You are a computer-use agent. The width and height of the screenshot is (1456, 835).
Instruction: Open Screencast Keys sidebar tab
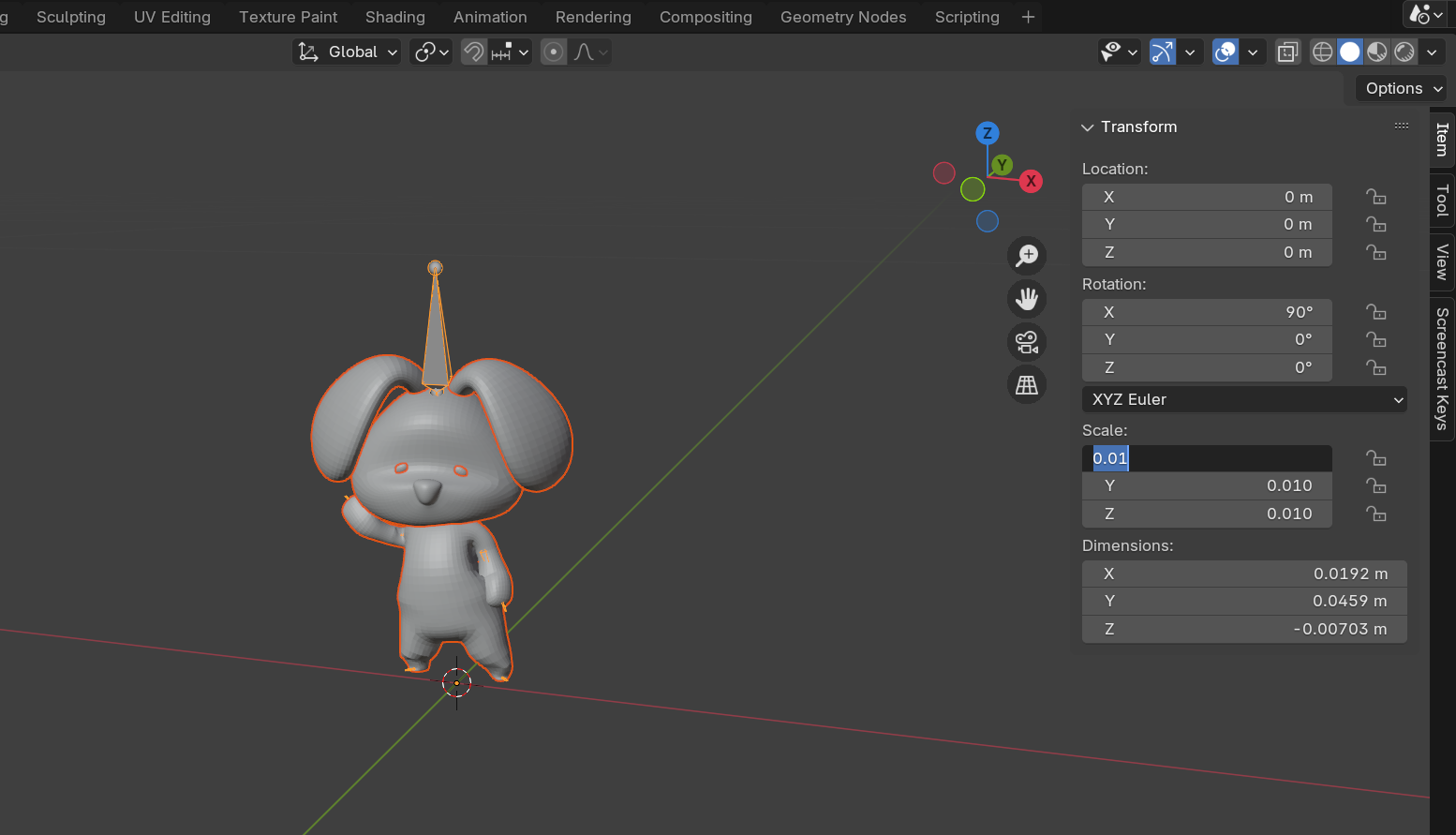[1442, 368]
